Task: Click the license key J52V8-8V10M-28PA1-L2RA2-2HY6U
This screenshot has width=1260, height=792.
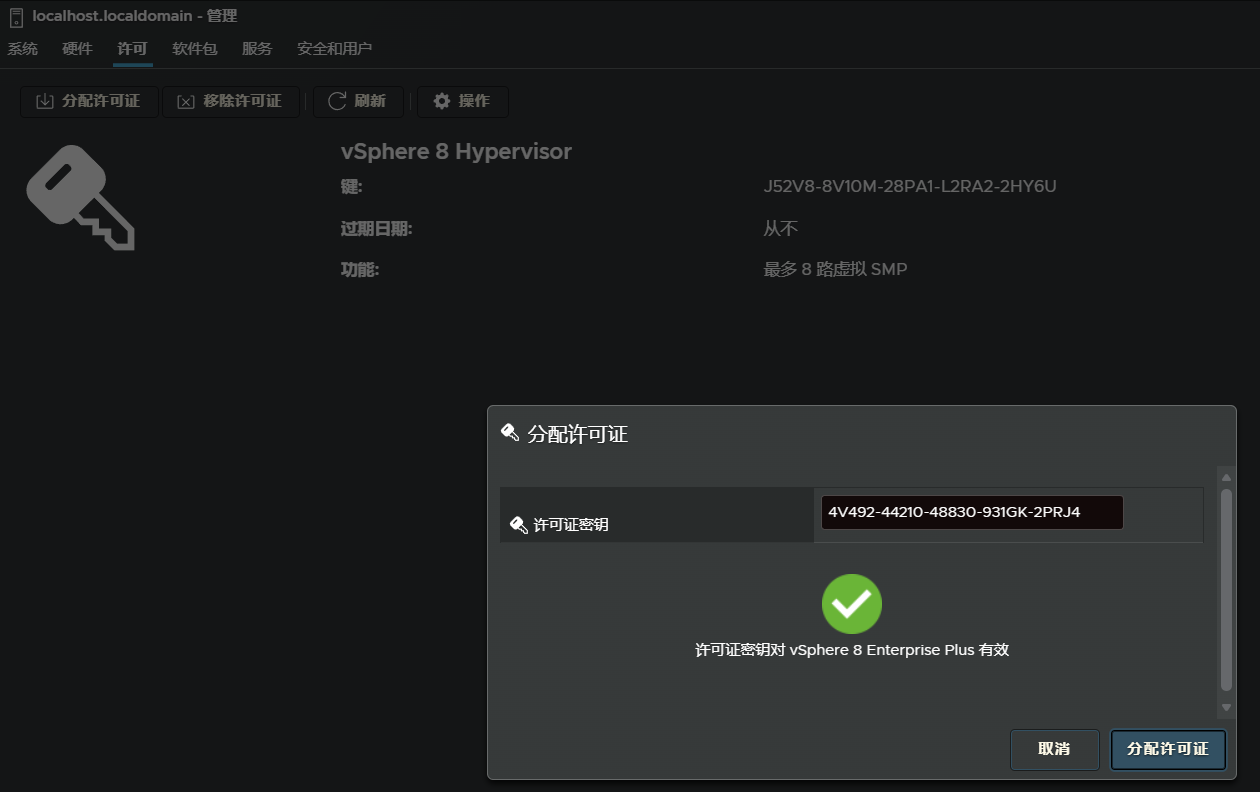Action: pos(910,187)
